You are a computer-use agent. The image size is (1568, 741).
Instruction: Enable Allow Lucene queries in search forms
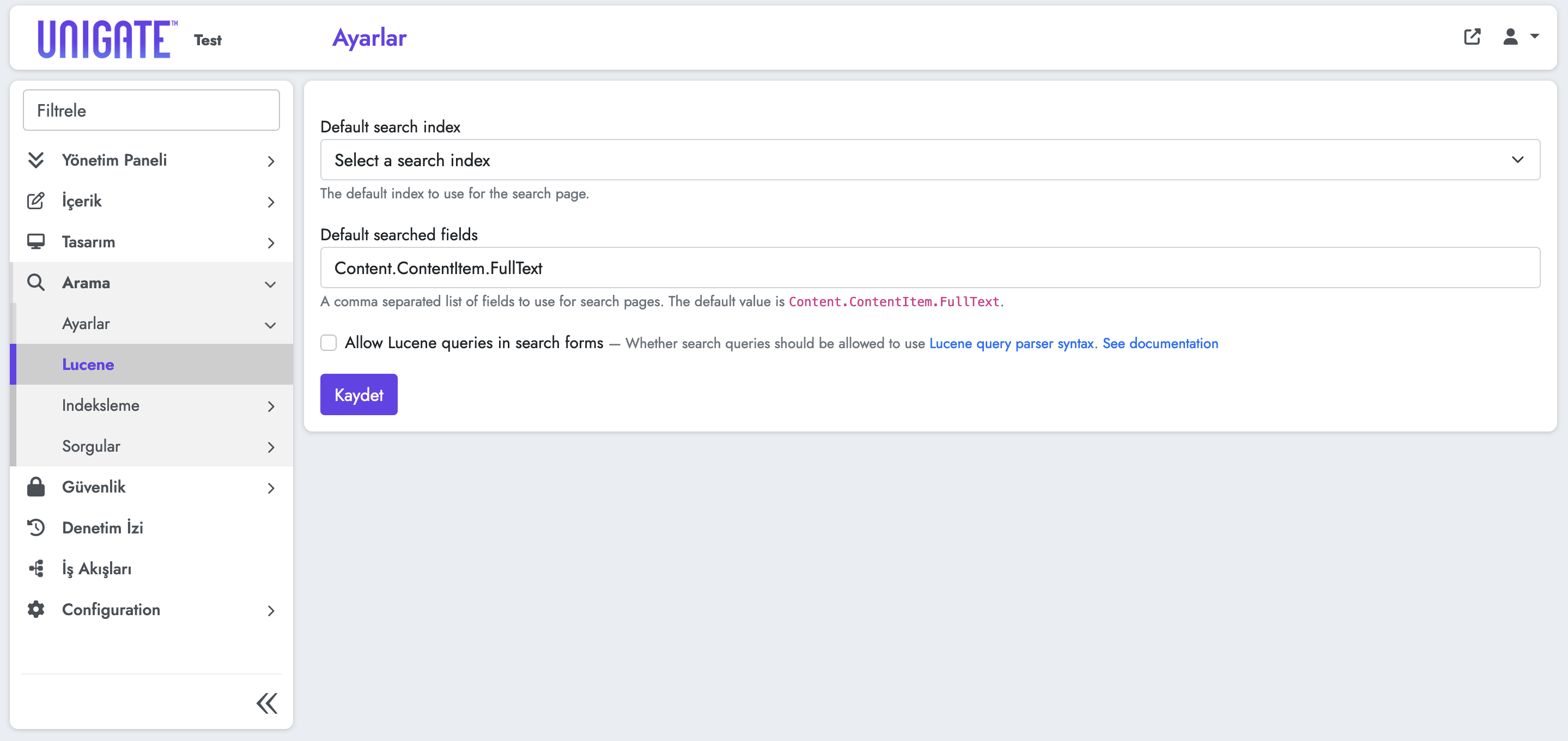point(329,343)
